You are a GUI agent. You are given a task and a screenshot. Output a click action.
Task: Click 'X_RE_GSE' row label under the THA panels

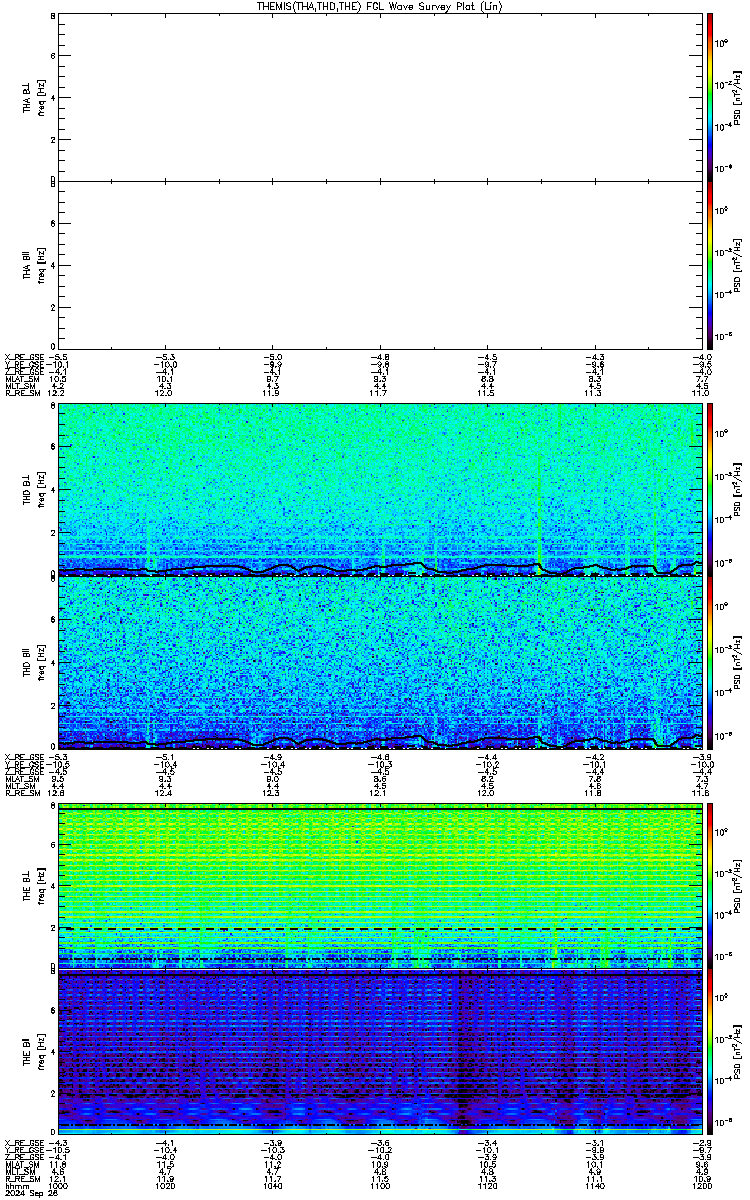tap(23, 356)
